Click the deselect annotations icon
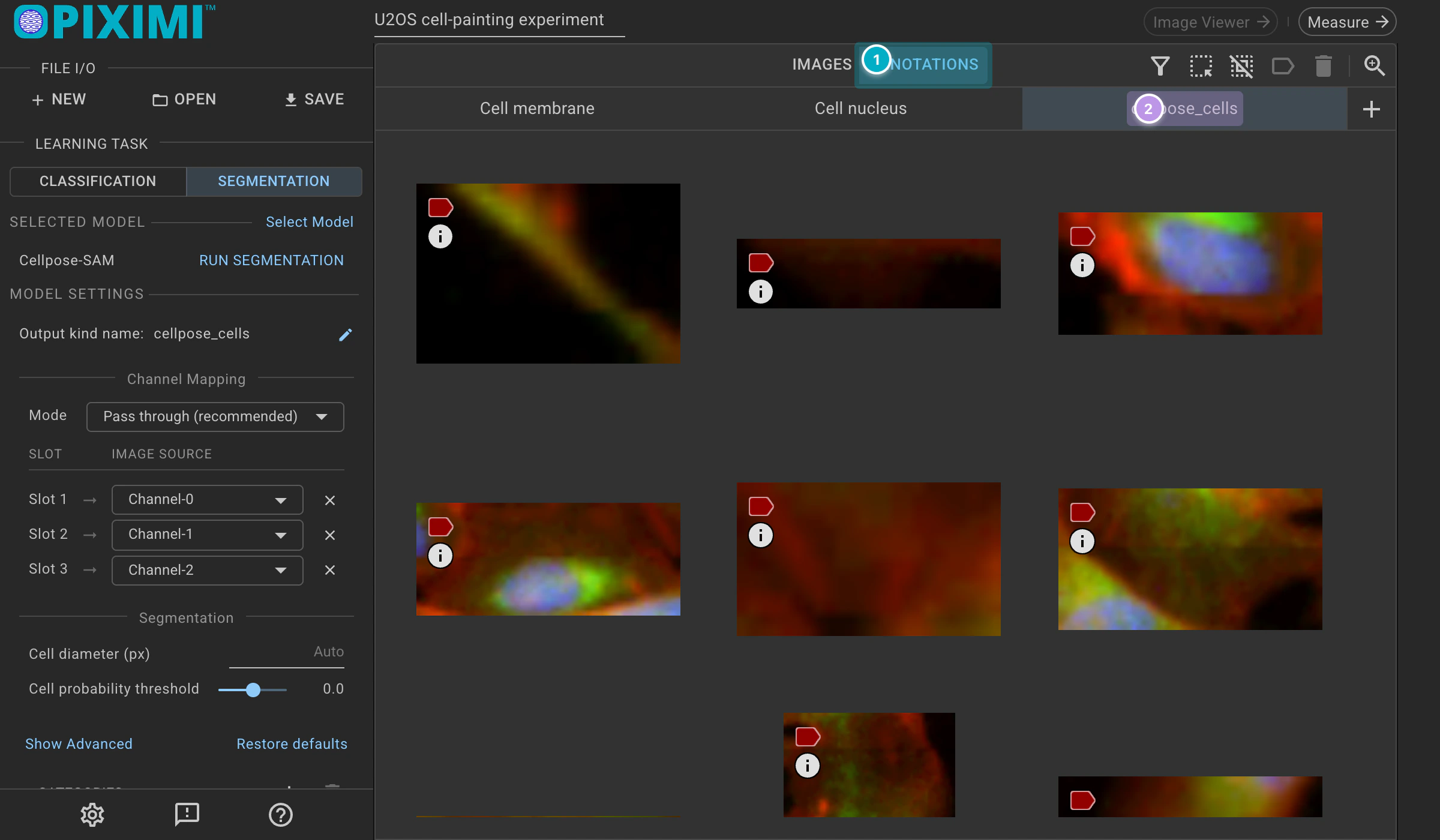This screenshot has width=1440, height=840. point(1241,65)
